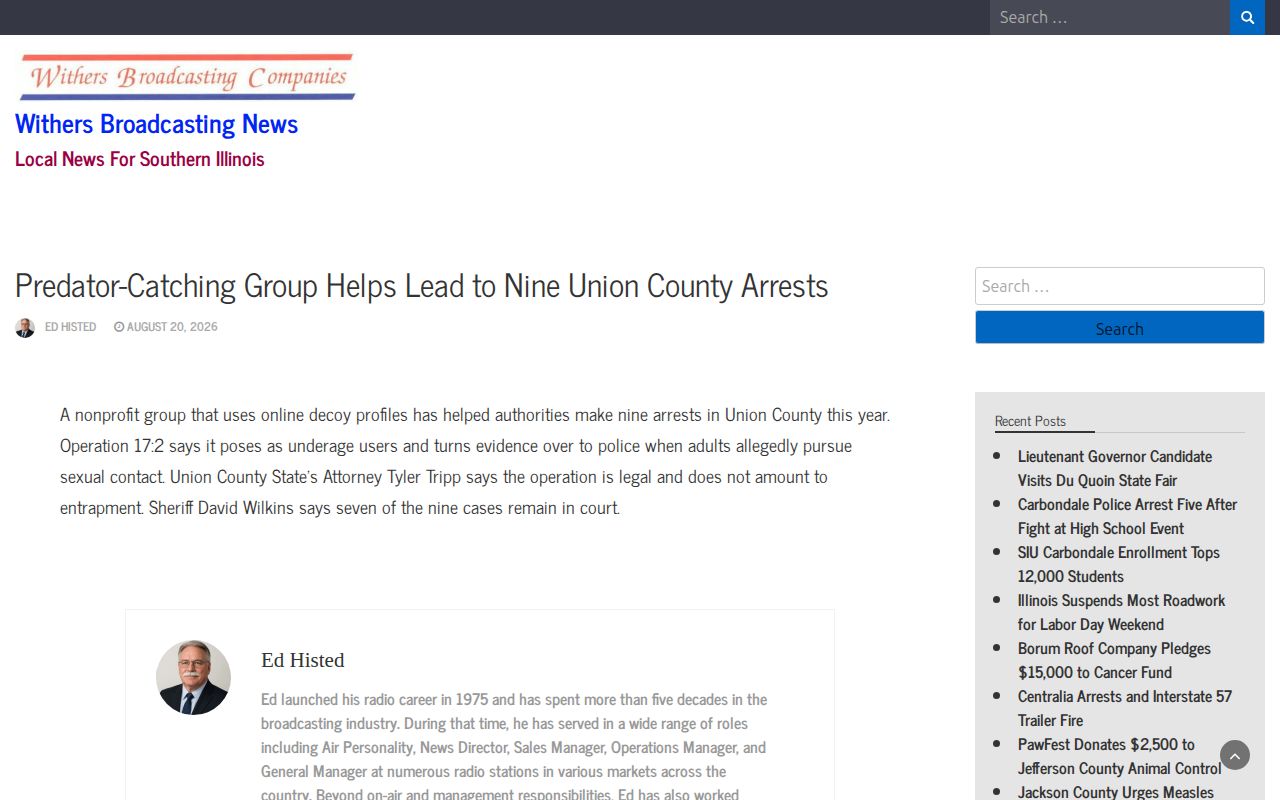Open Jackson County Urges Measles post
This screenshot has width=1280, height=800.
[x=1116, y=792]
